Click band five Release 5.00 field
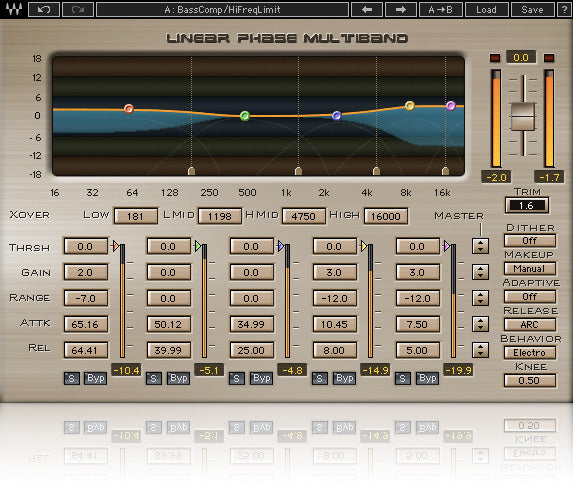 (418, 350)
